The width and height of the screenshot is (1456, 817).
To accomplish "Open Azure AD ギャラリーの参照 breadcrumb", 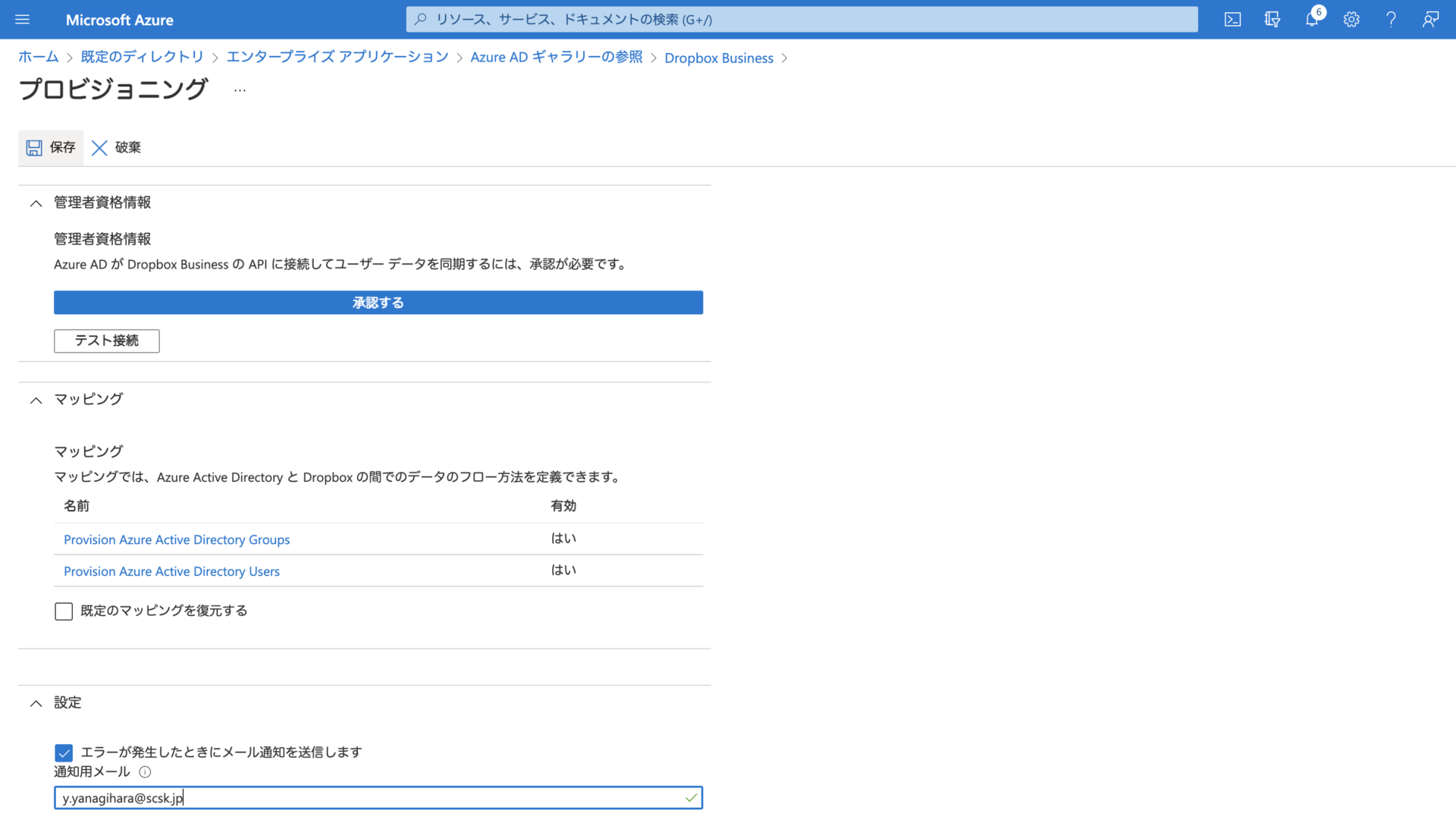I will coord(557,58).
